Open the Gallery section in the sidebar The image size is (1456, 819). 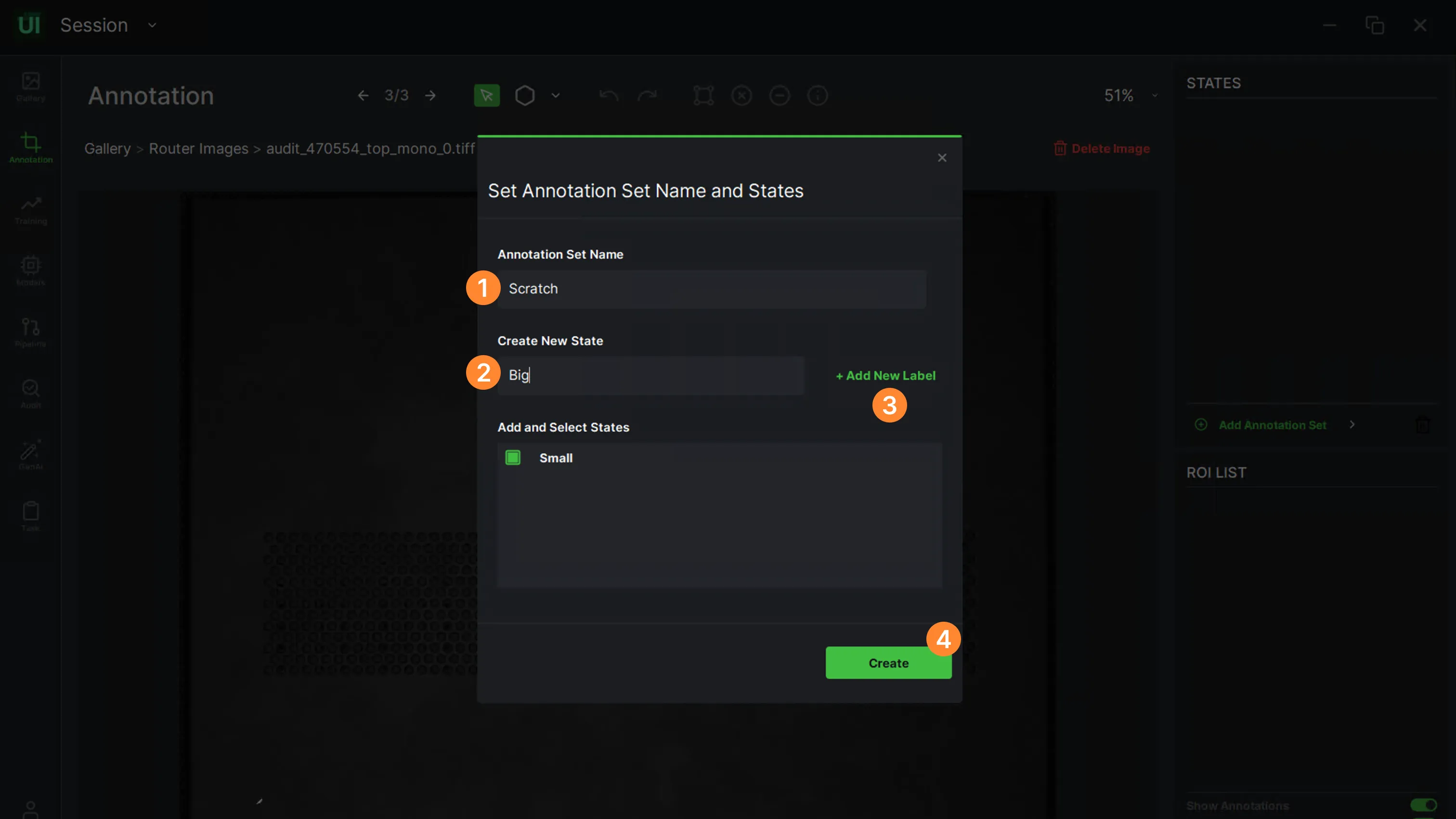30,87
